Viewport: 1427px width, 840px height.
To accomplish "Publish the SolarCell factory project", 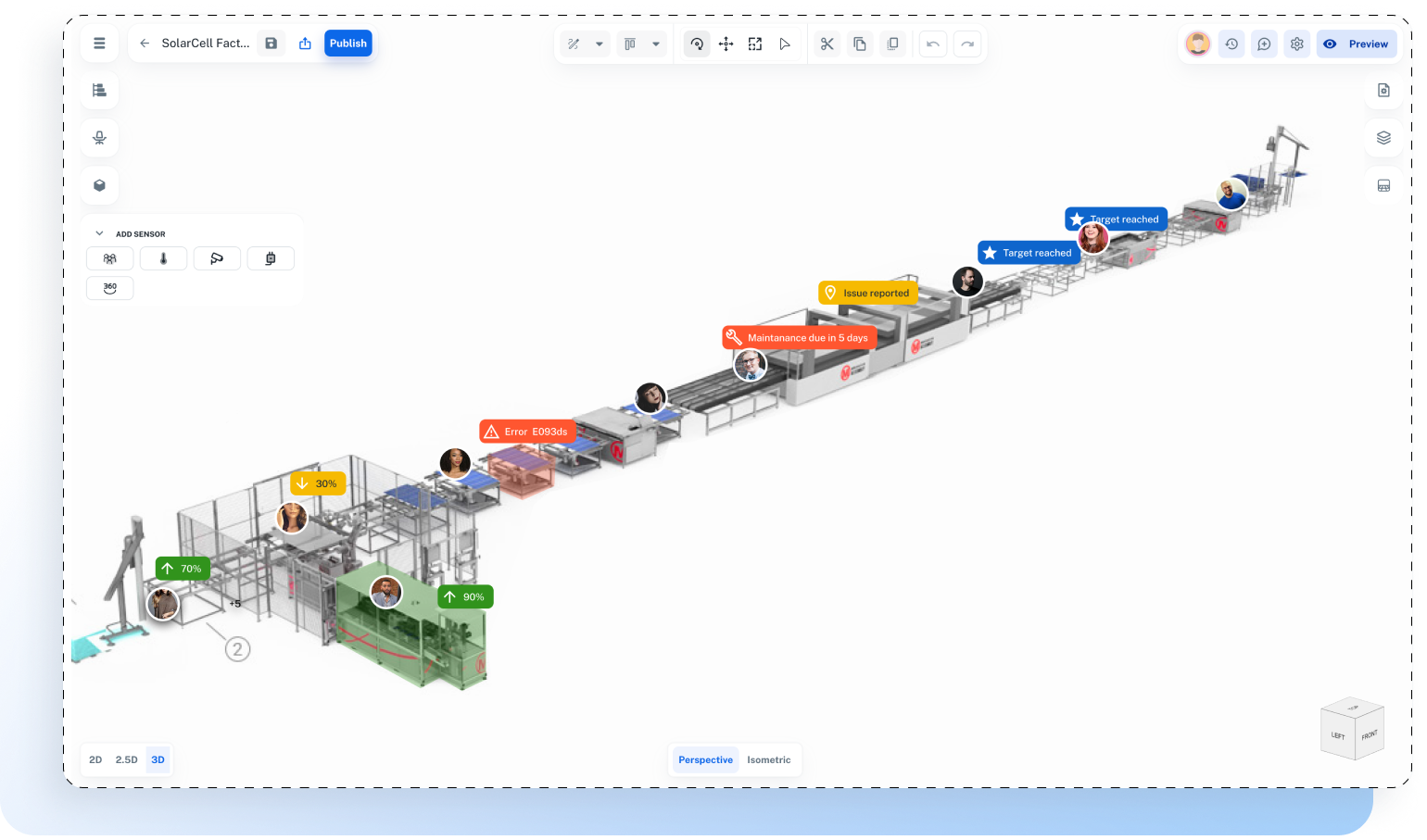I will 348,44.
